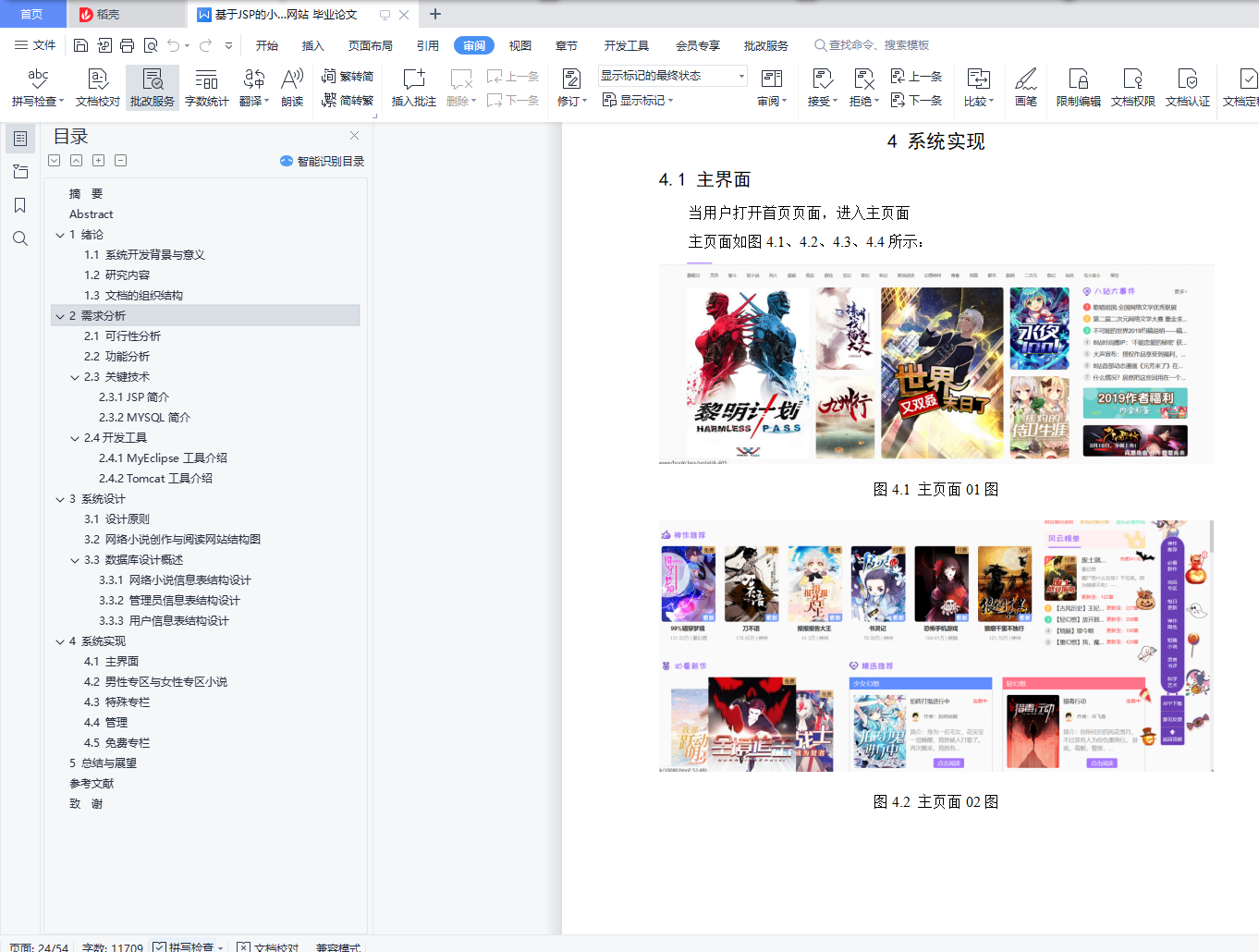Click the add heading plus icon in 目录 panel
The width and height of the screenshot is (1259, 952).
coord(98,161)
